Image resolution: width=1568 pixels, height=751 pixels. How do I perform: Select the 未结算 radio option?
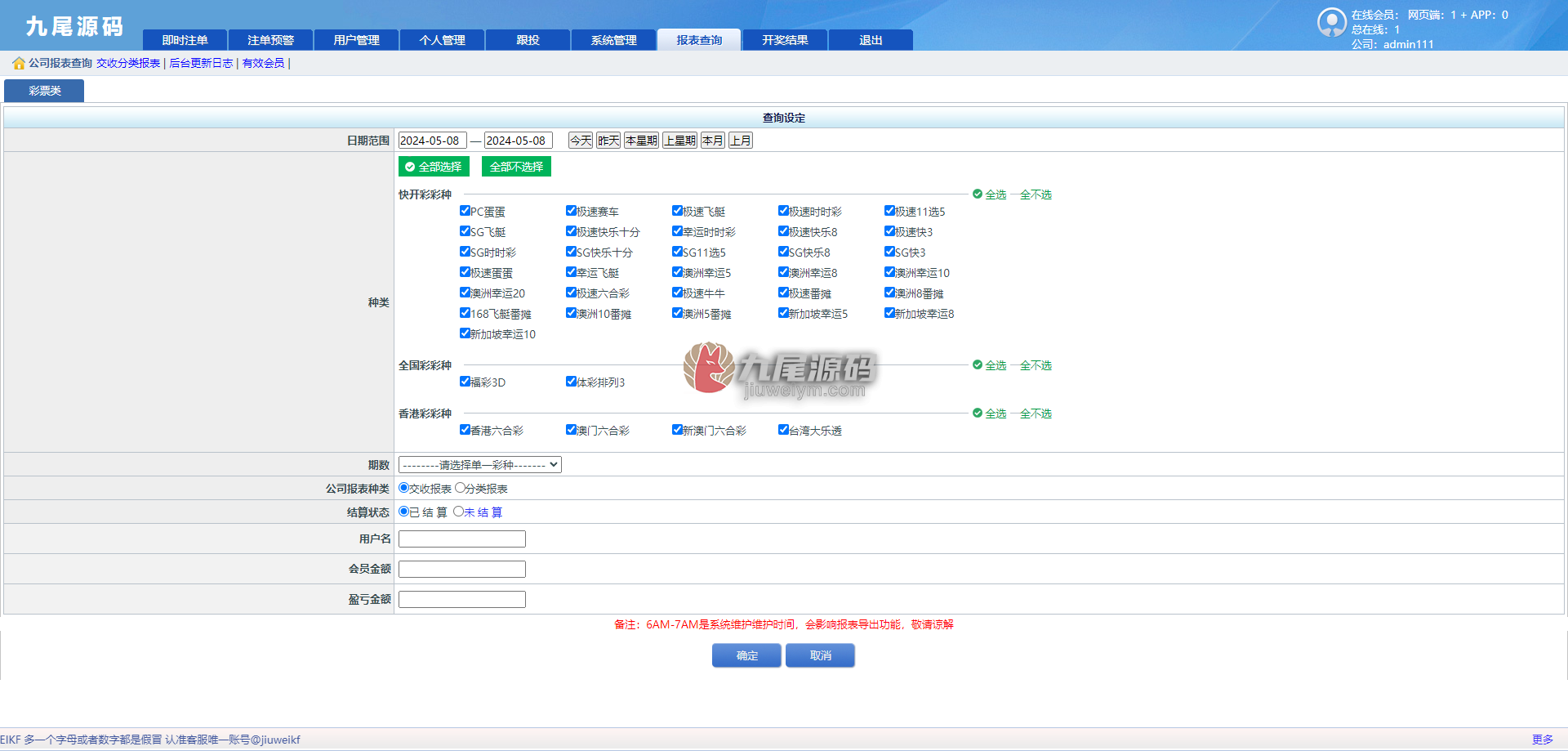click(458, 512)
